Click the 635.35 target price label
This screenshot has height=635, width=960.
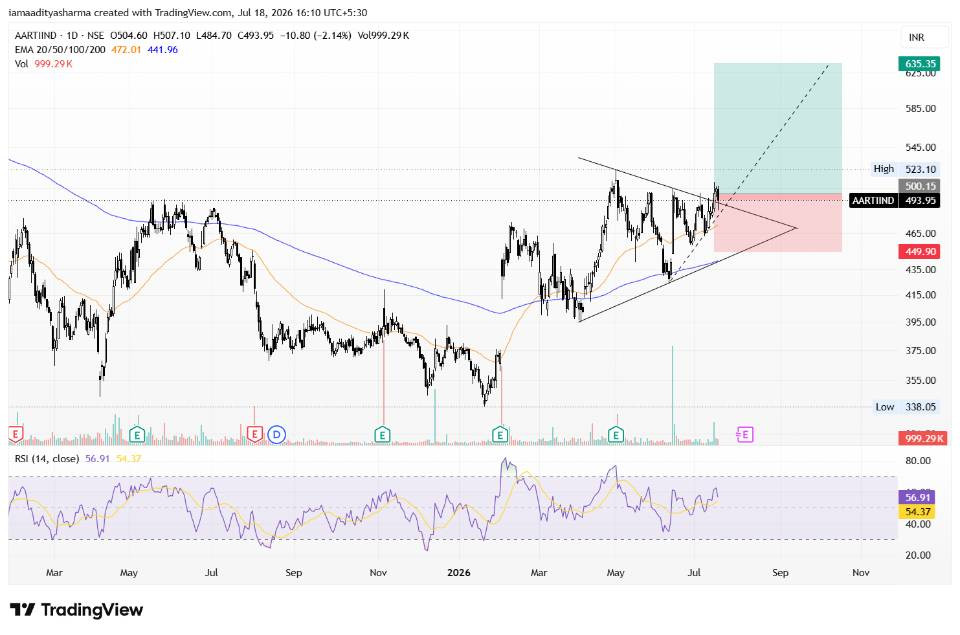pyautogui.click(x=920, y=64)
